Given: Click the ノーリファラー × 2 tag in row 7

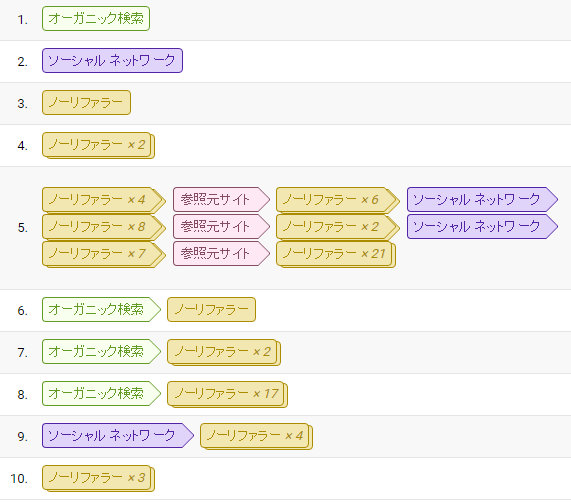Looking at the screenshot, I should pos(224,352).
